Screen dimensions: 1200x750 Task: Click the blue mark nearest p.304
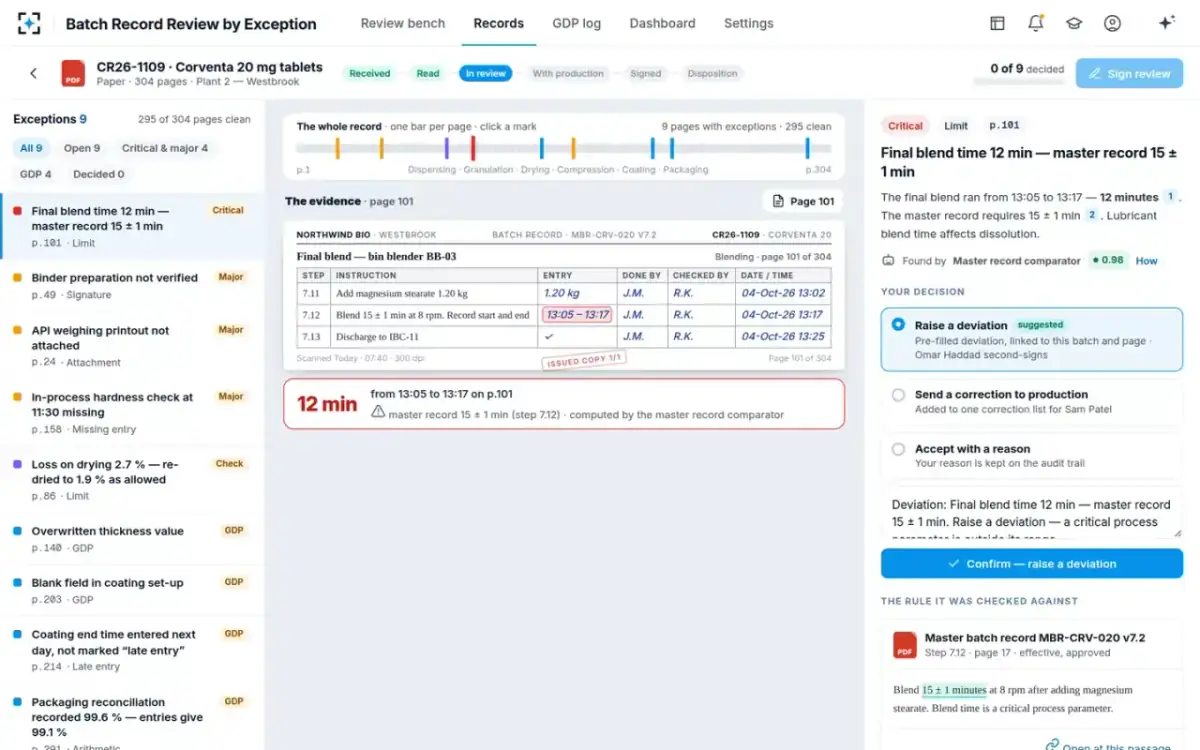point(807,149)
